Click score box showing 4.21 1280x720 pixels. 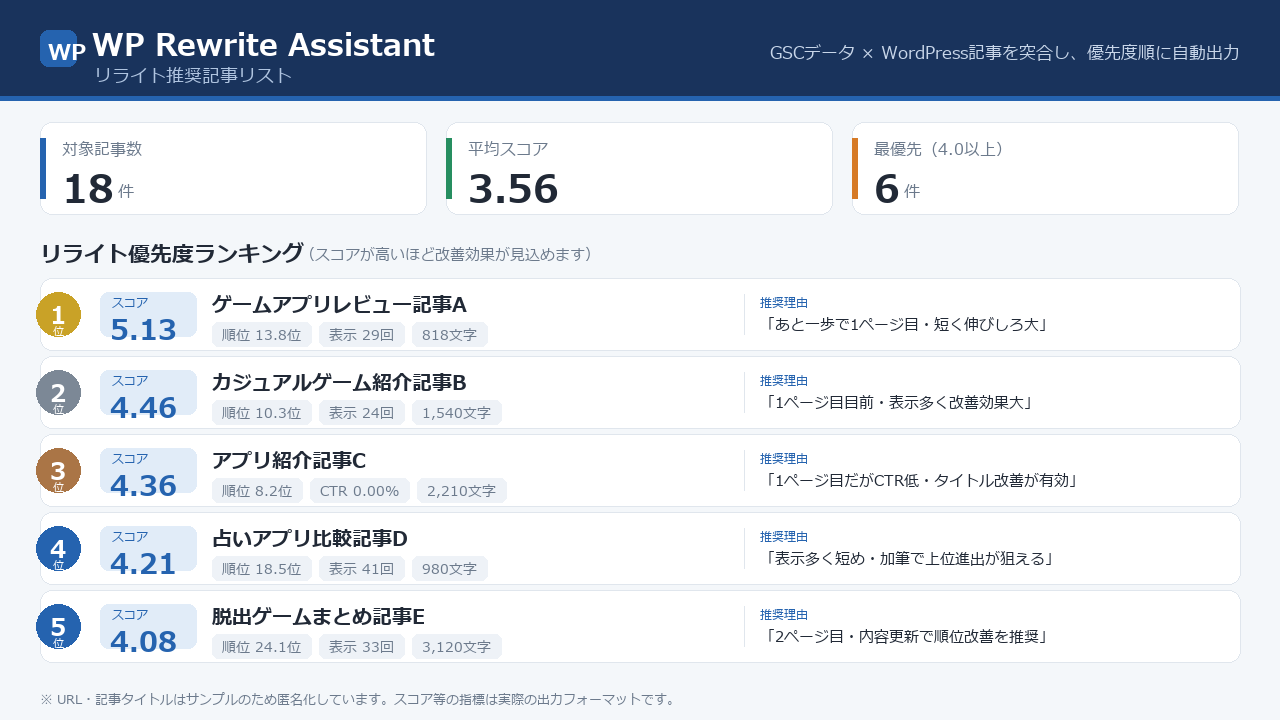tap(148, 551)
